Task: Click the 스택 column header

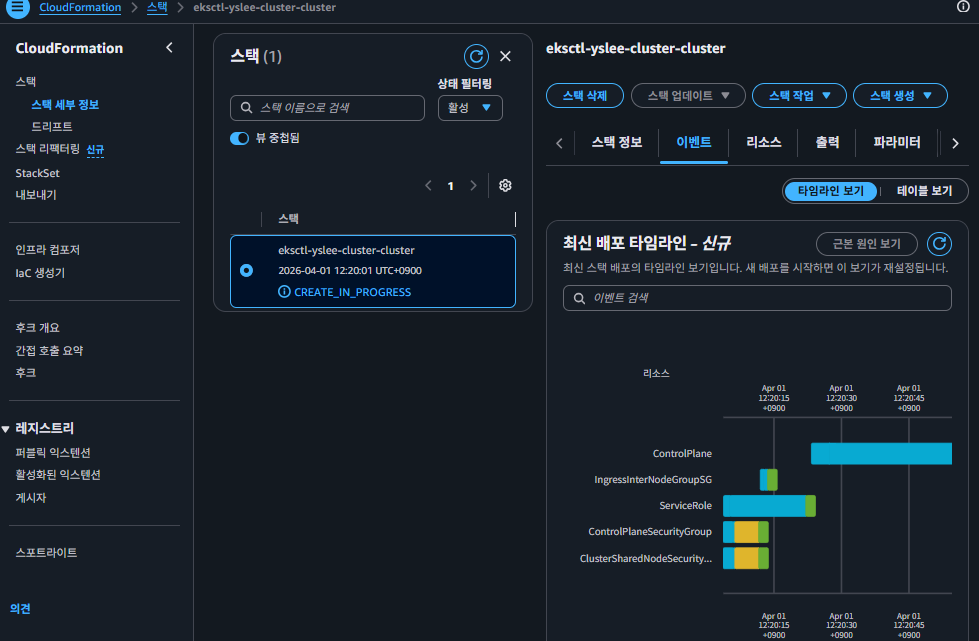Action: coord(288,218)
